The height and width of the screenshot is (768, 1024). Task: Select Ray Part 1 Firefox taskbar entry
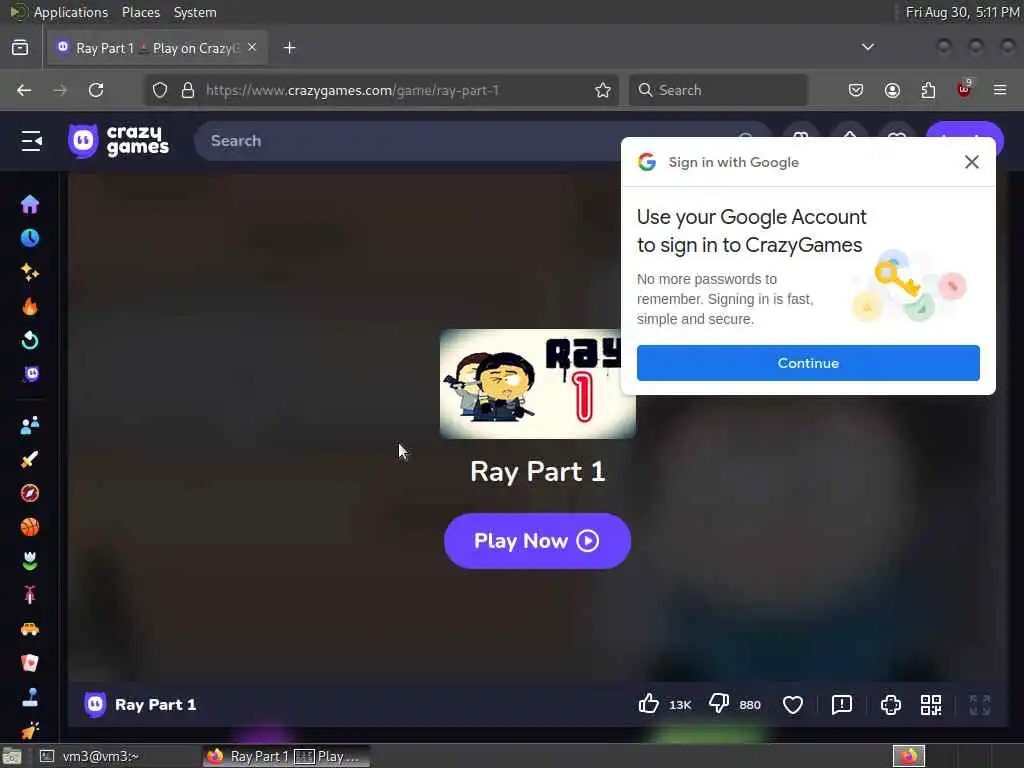[x=286, y=756]
